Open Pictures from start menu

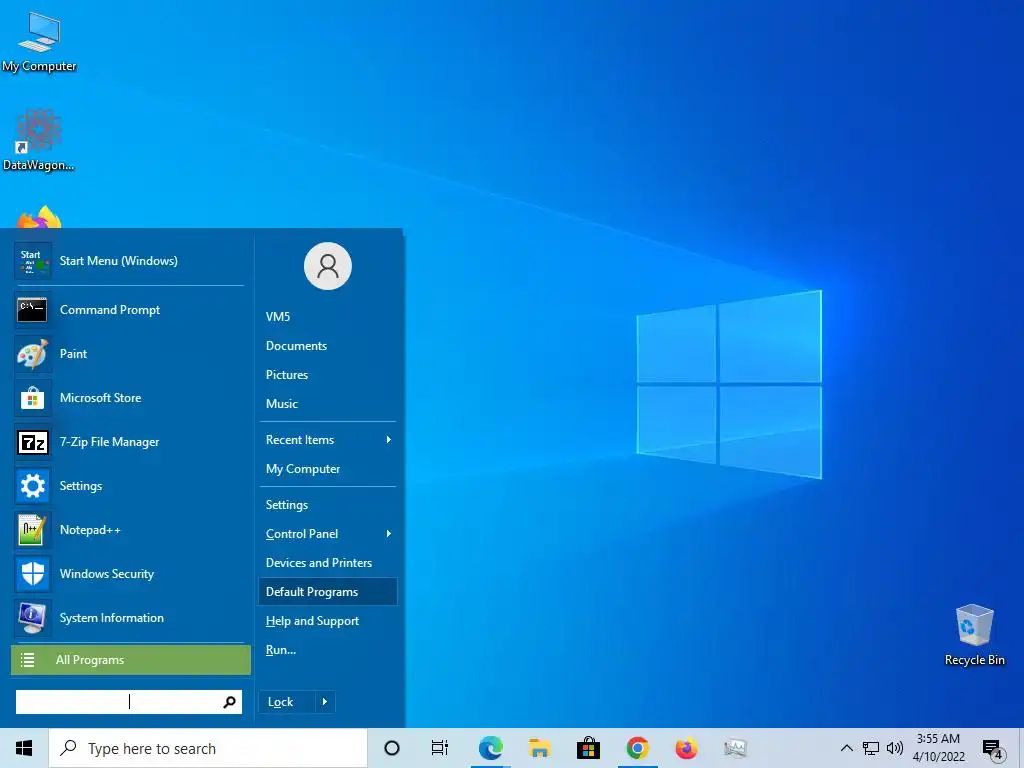[328, 375]
